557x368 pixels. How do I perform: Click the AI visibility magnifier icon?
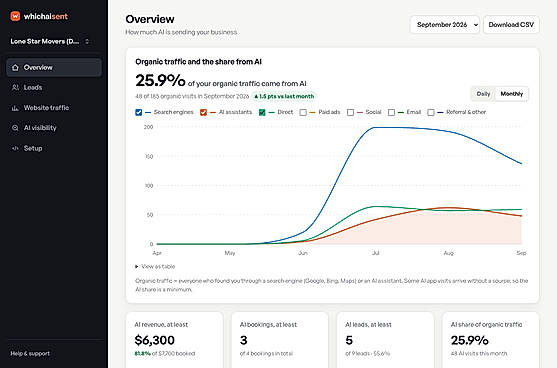(15, 128)
